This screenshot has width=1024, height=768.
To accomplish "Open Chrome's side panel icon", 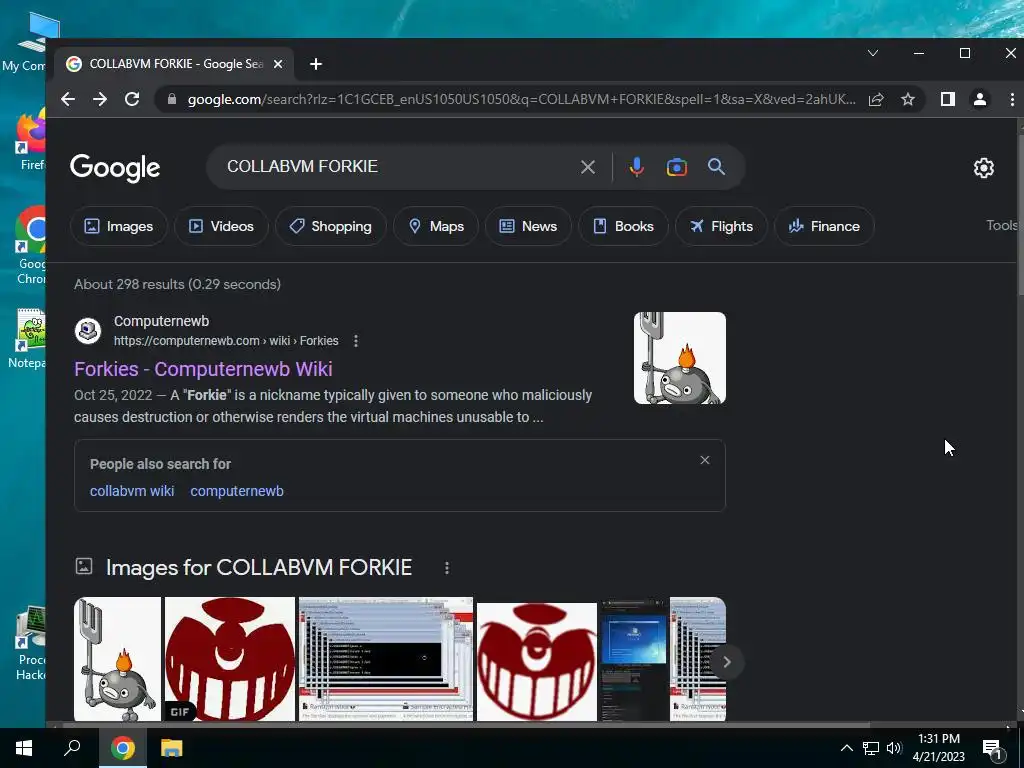I will [948, 99].
